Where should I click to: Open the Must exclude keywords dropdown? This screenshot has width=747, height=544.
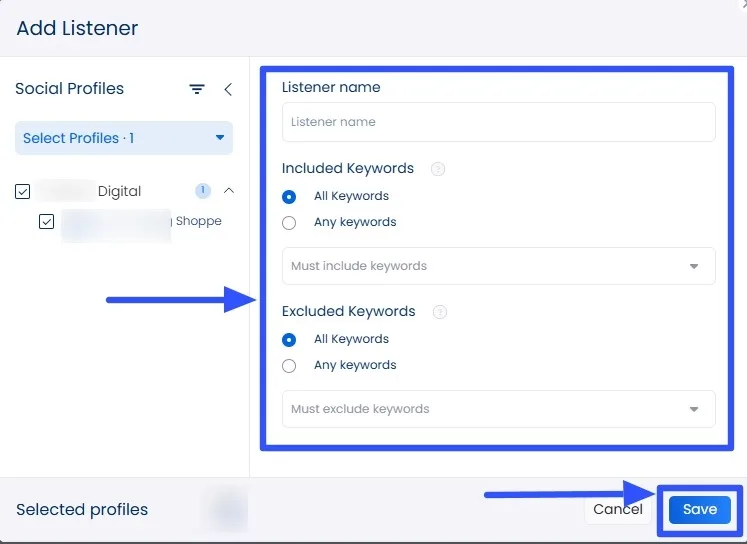pos(498,409)
